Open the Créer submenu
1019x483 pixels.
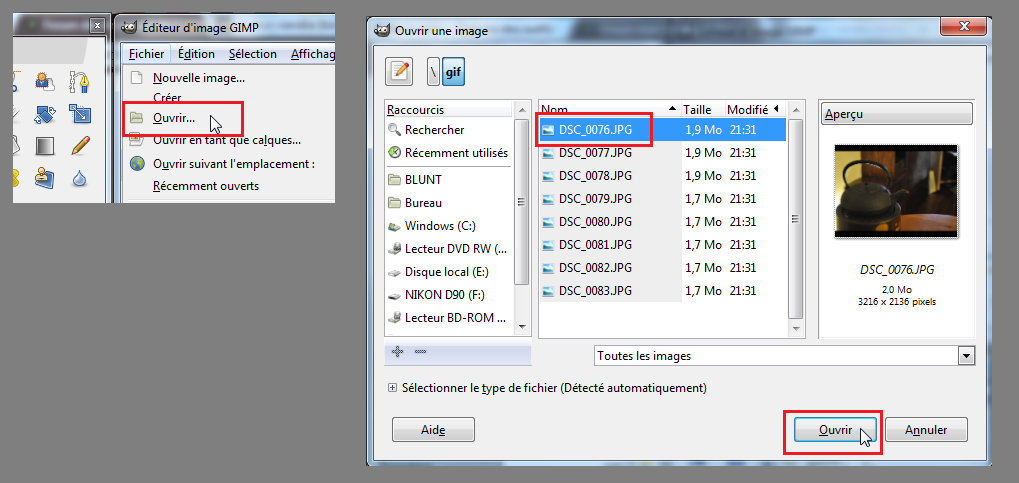click(167, 98)
